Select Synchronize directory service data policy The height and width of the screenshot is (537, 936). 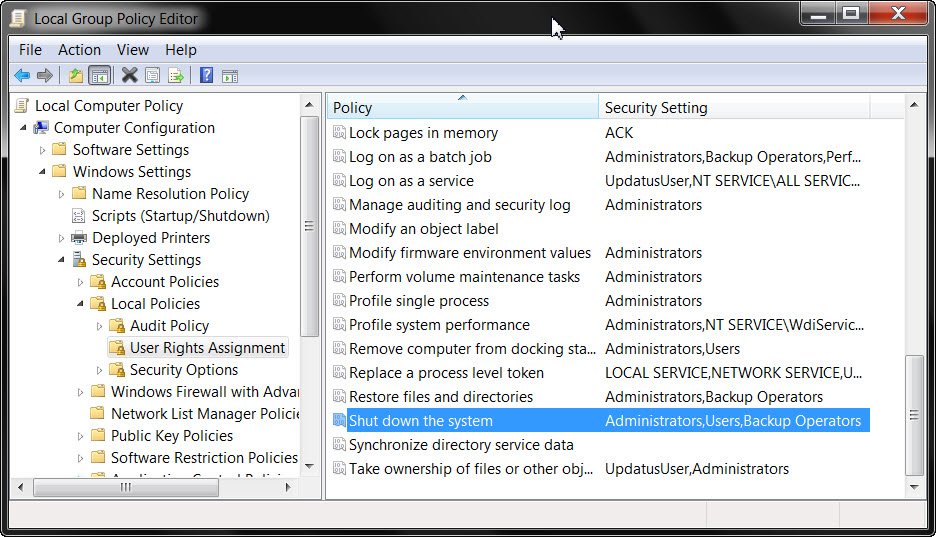[x=461, y=445]
